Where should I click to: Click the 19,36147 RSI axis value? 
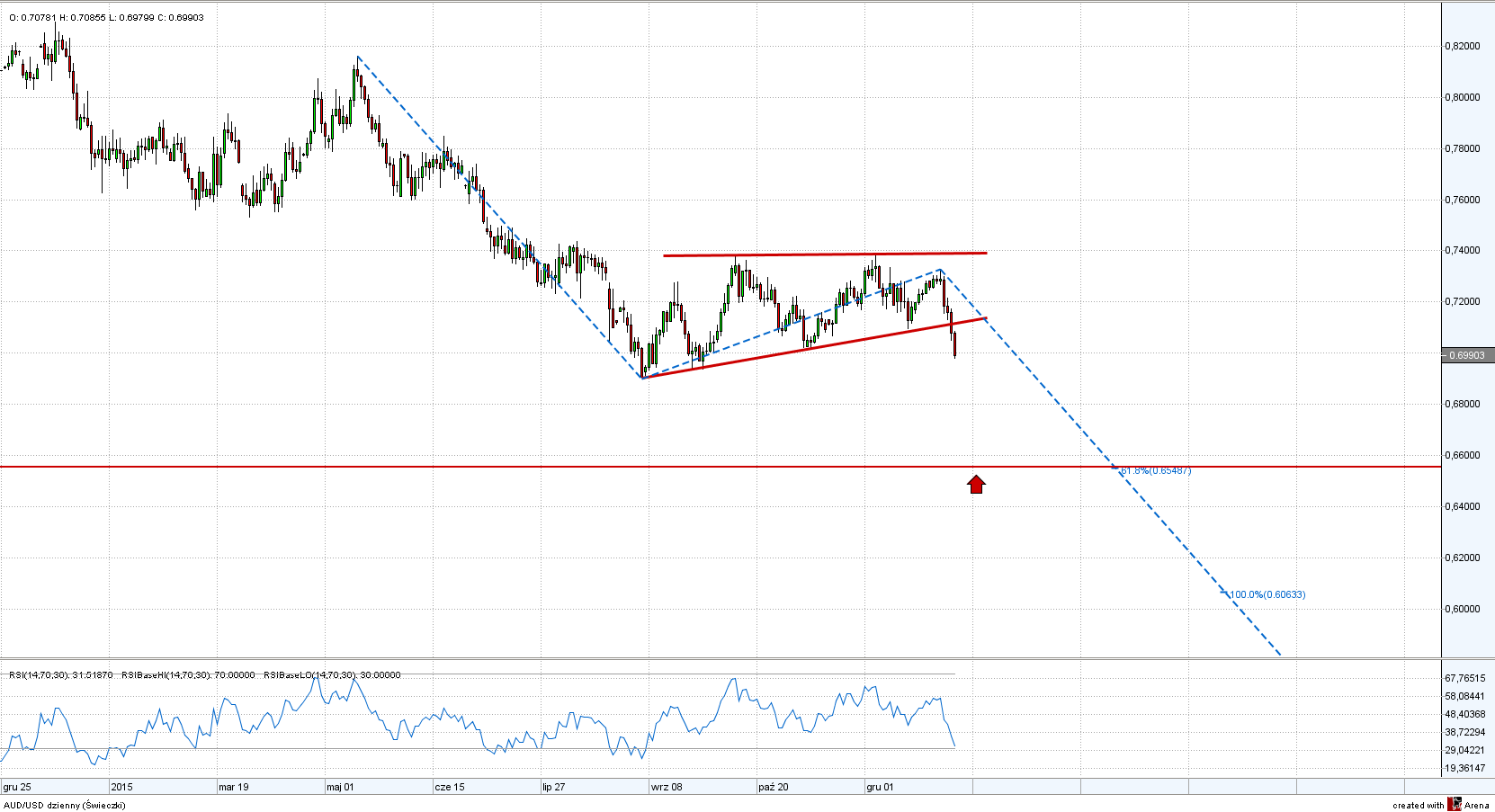[x=1465, y=768]
